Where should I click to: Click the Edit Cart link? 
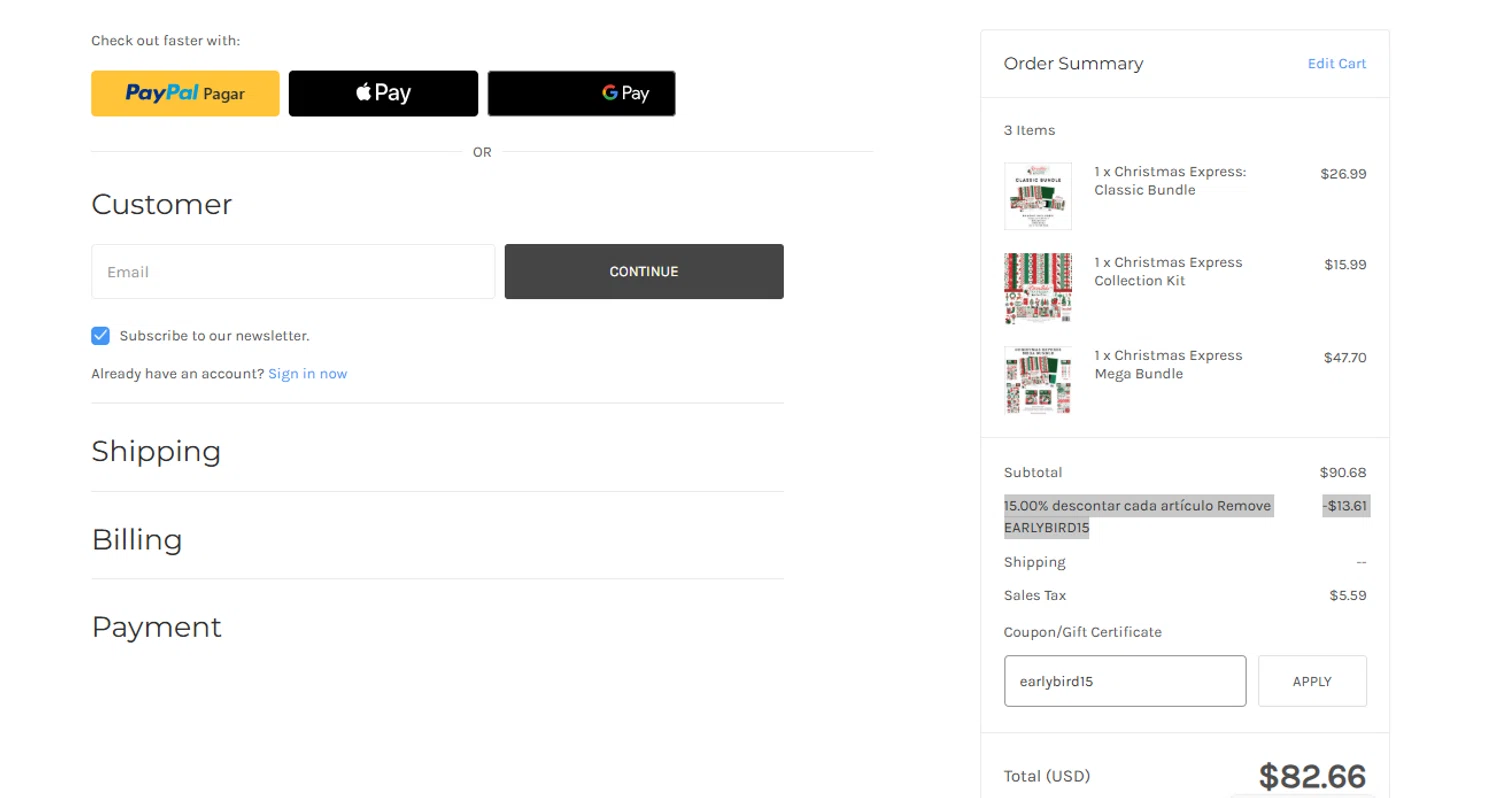(1337, 63)
